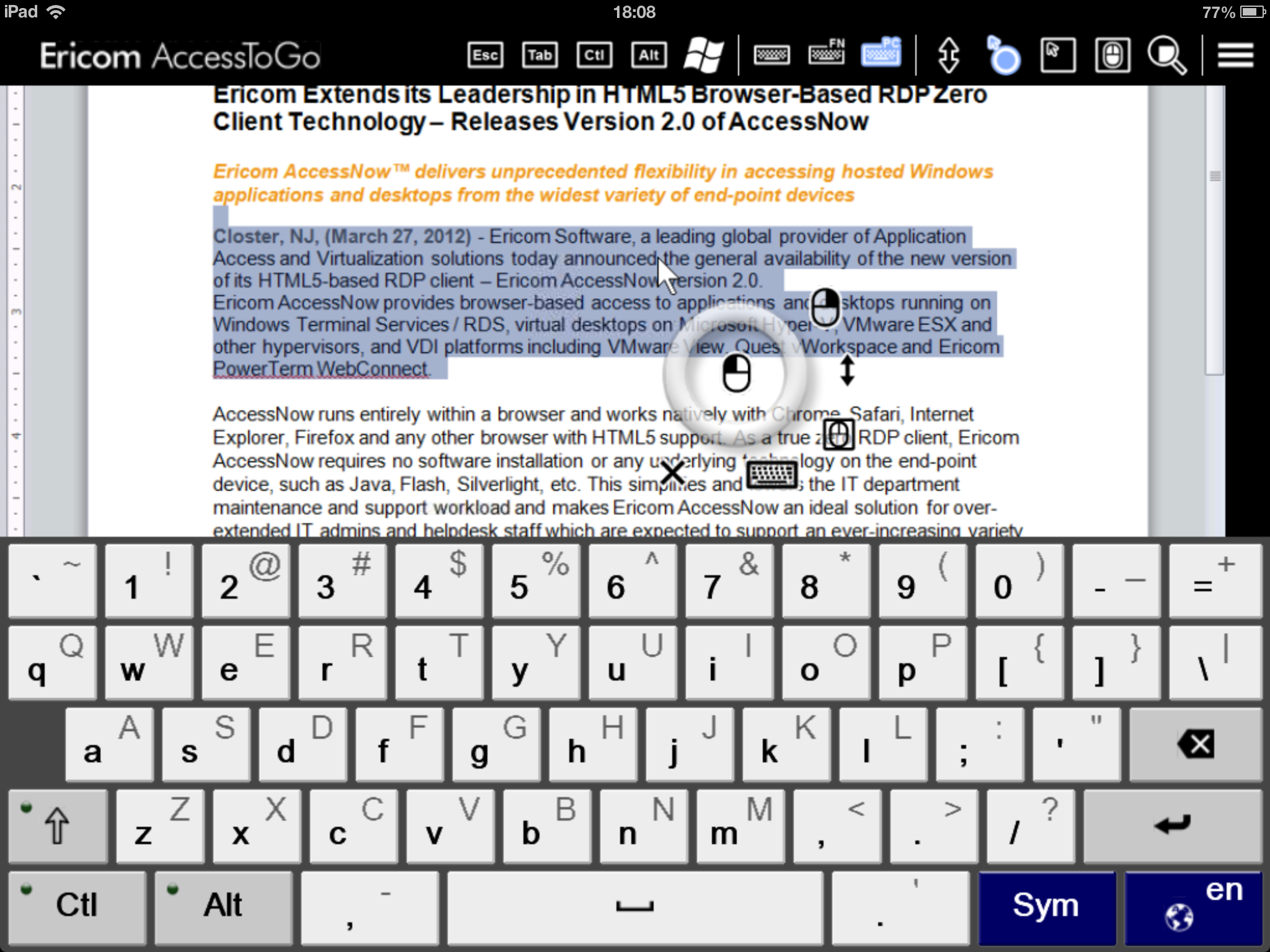1270x952 pixels.
Task: Choose the scroll arrow icon in the radial menu
Action: pos(847,370)
